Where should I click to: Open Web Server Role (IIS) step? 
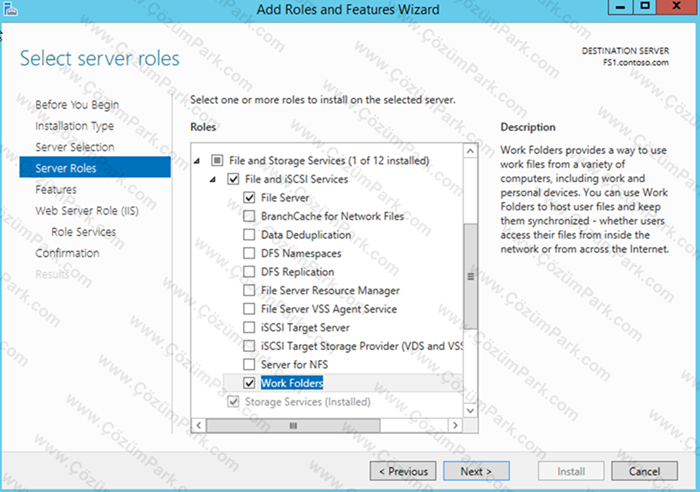[87, 210]
